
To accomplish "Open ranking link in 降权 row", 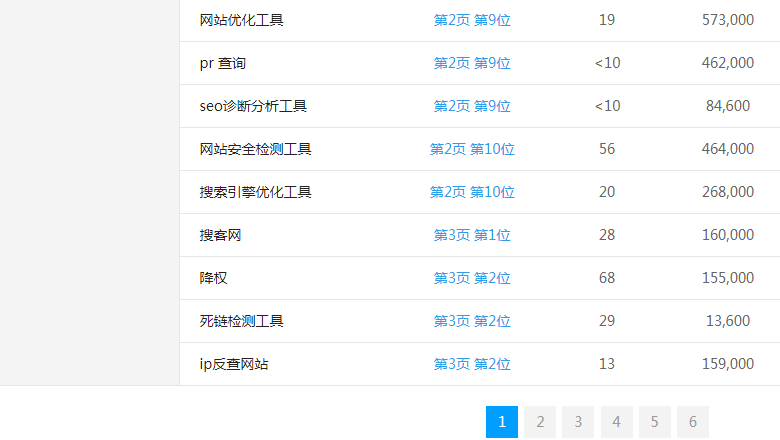I will pyautogui.click(x=472, y=278).
